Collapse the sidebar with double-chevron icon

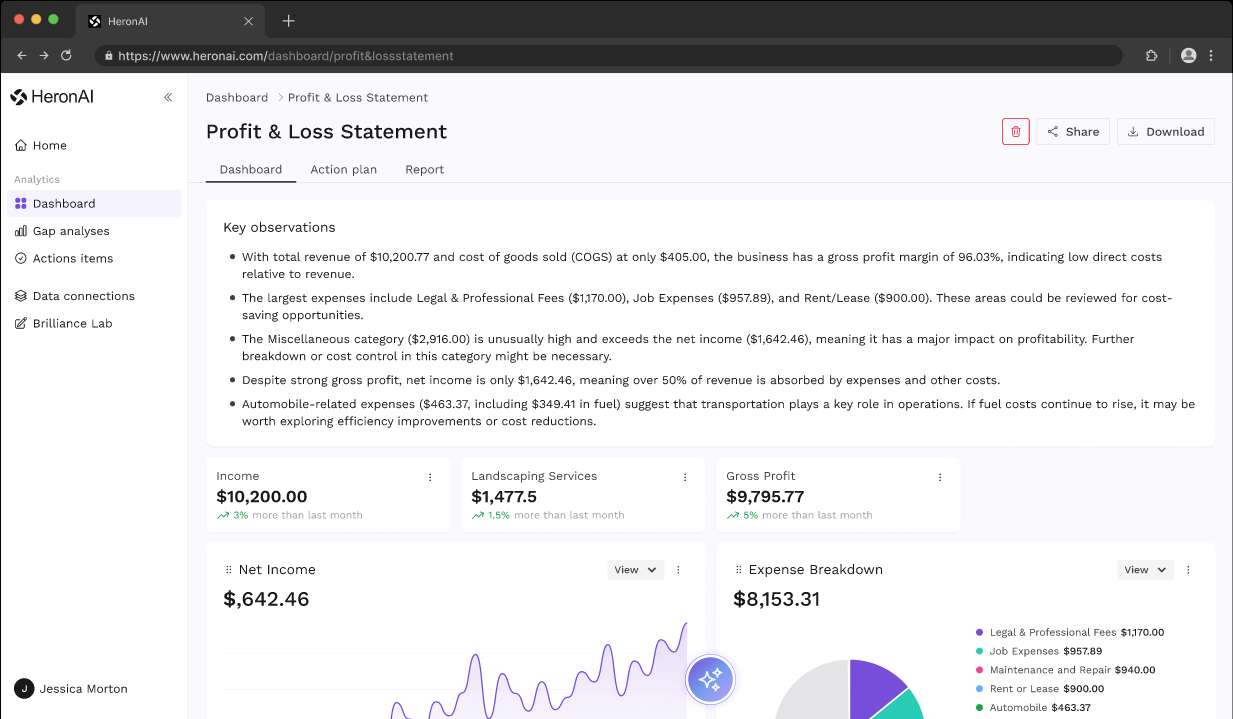[x=168, y=97]
